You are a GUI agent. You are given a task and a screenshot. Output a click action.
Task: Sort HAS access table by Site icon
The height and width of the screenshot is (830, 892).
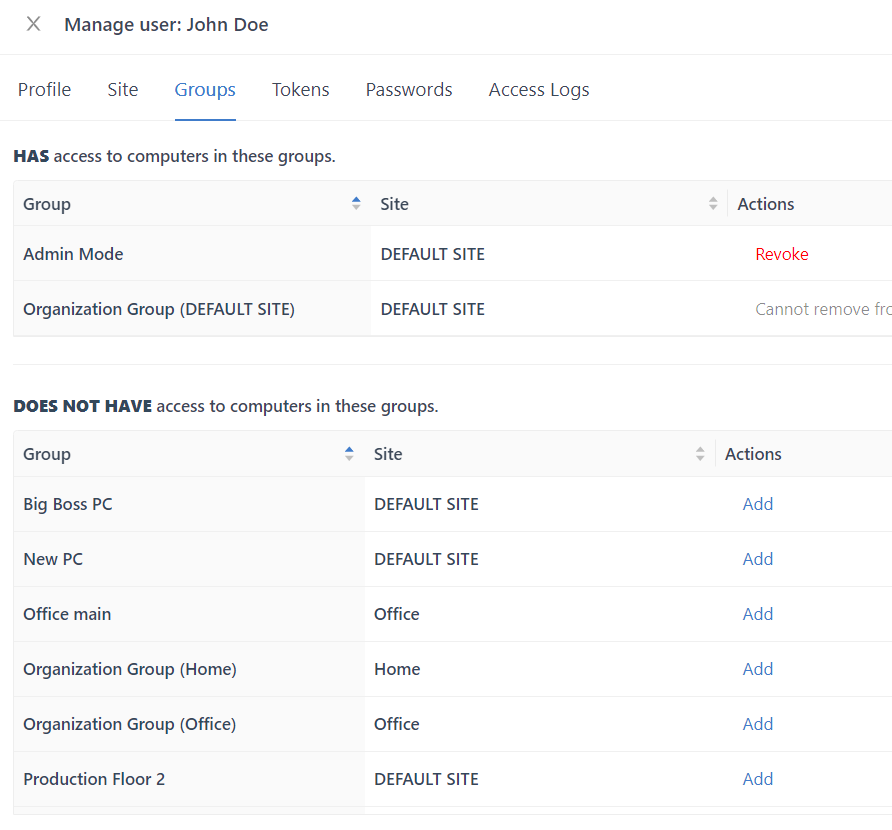(x=713, y=204)
